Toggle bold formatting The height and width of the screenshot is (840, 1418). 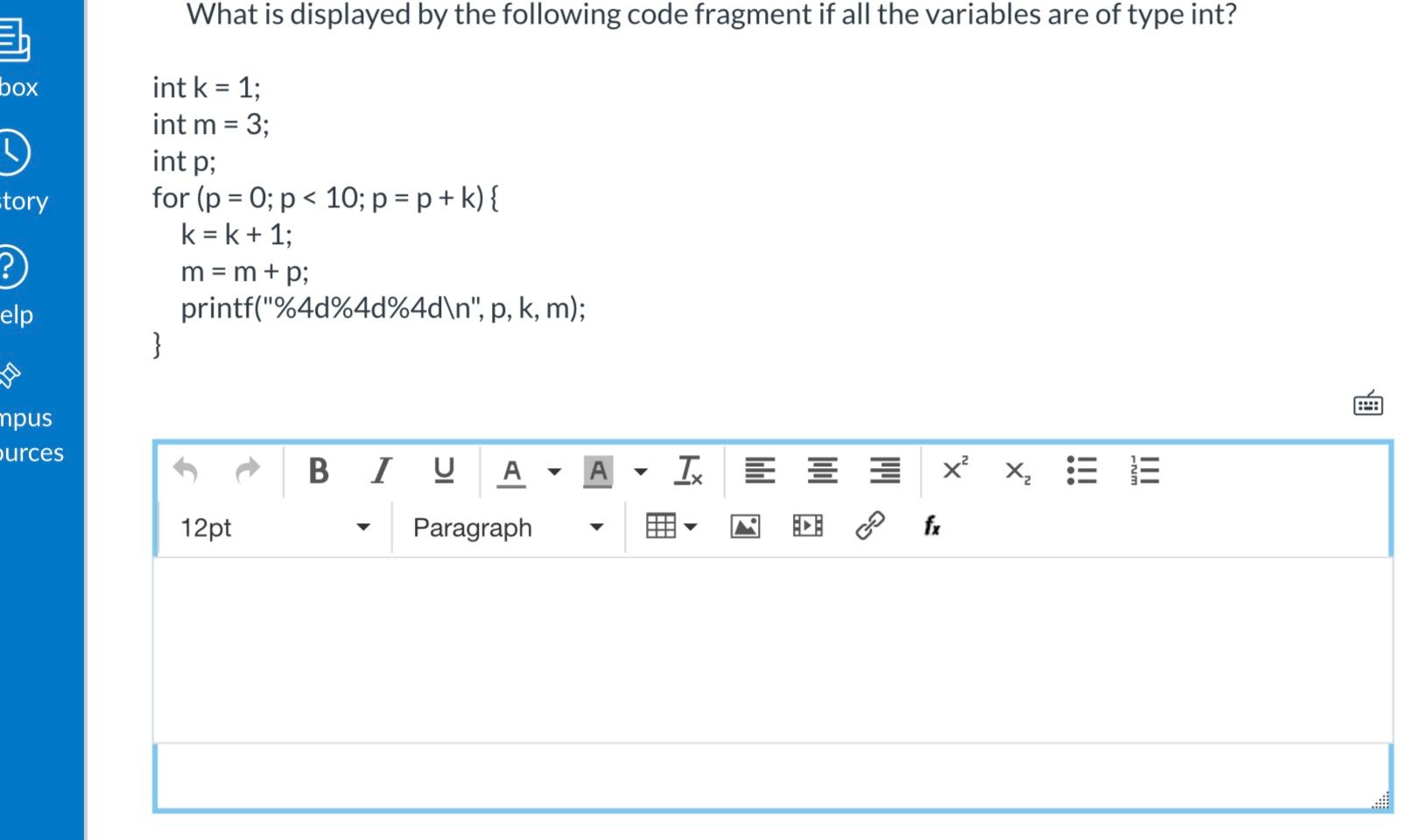click(319, 471)
